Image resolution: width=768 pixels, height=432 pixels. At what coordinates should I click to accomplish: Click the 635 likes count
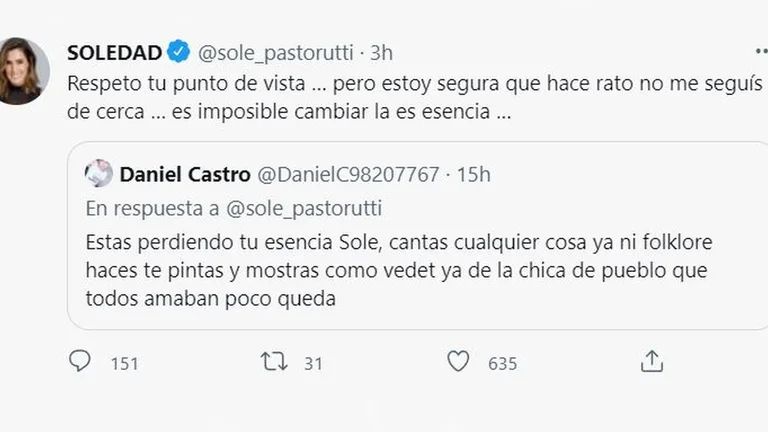pos(502,363)
